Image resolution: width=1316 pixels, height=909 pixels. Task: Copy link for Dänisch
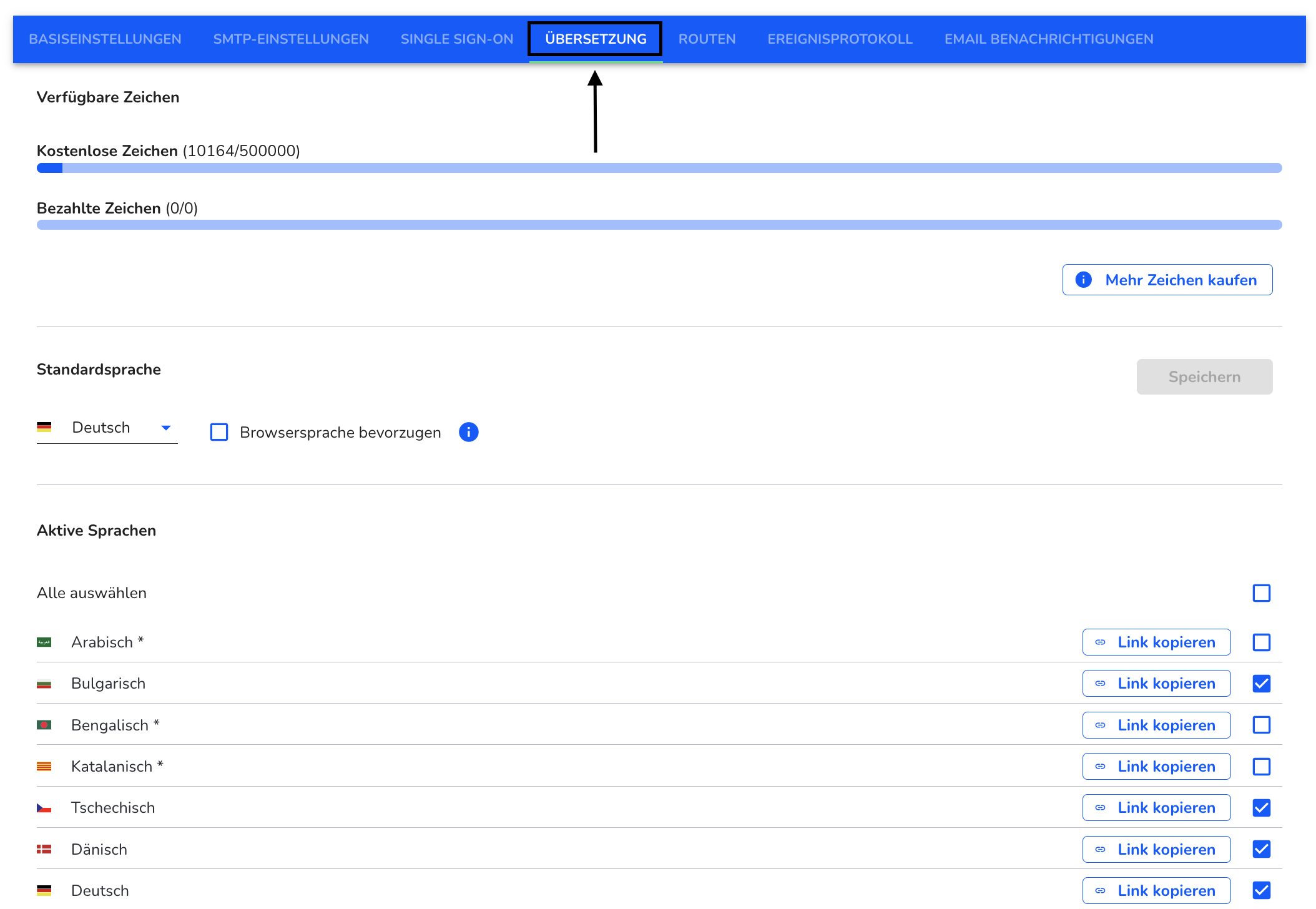[x=1156, y=849]
